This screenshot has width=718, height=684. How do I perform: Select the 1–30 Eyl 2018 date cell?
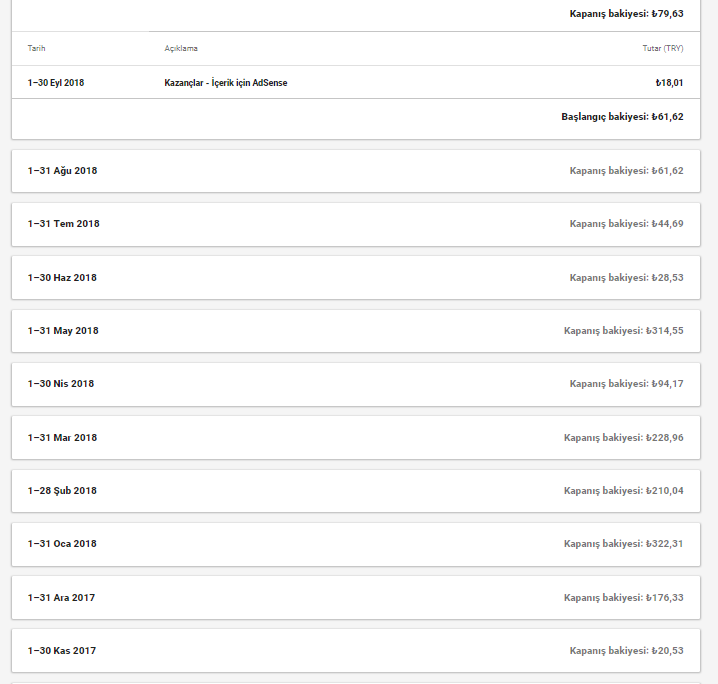click(56, 83)
